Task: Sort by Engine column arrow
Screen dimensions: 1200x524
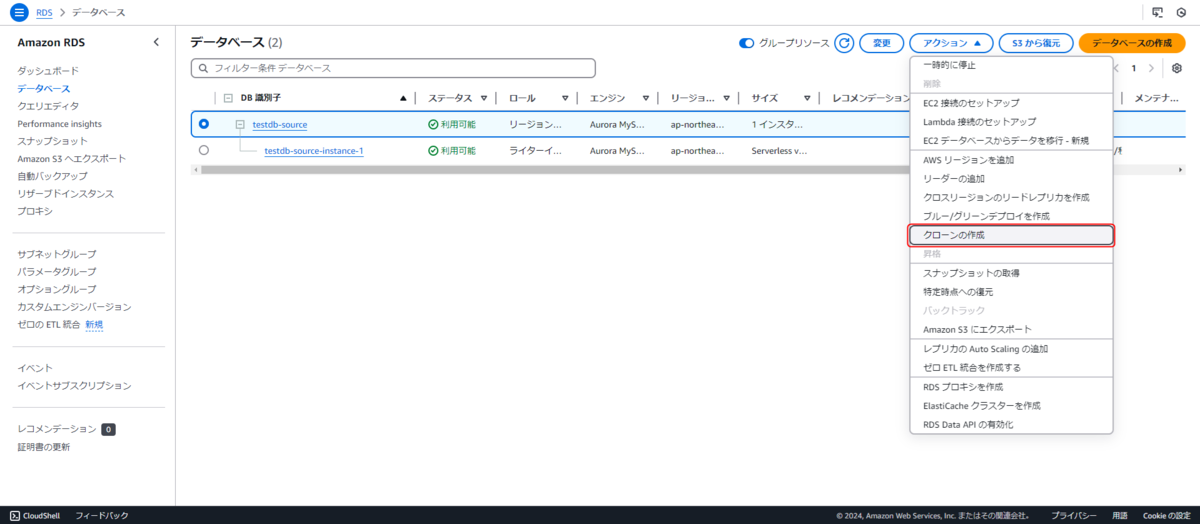Action: point(646,98)
